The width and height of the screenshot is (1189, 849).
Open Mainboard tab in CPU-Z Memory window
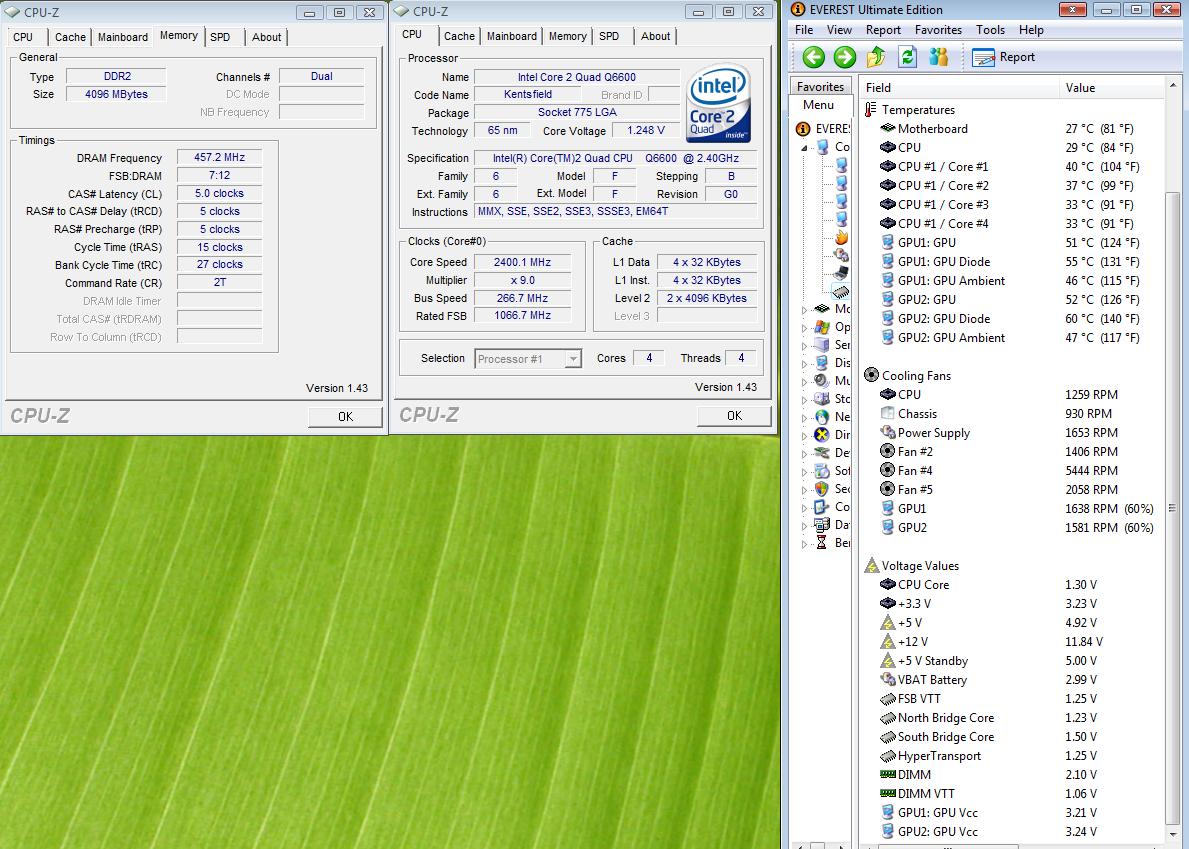coord(123,36)
